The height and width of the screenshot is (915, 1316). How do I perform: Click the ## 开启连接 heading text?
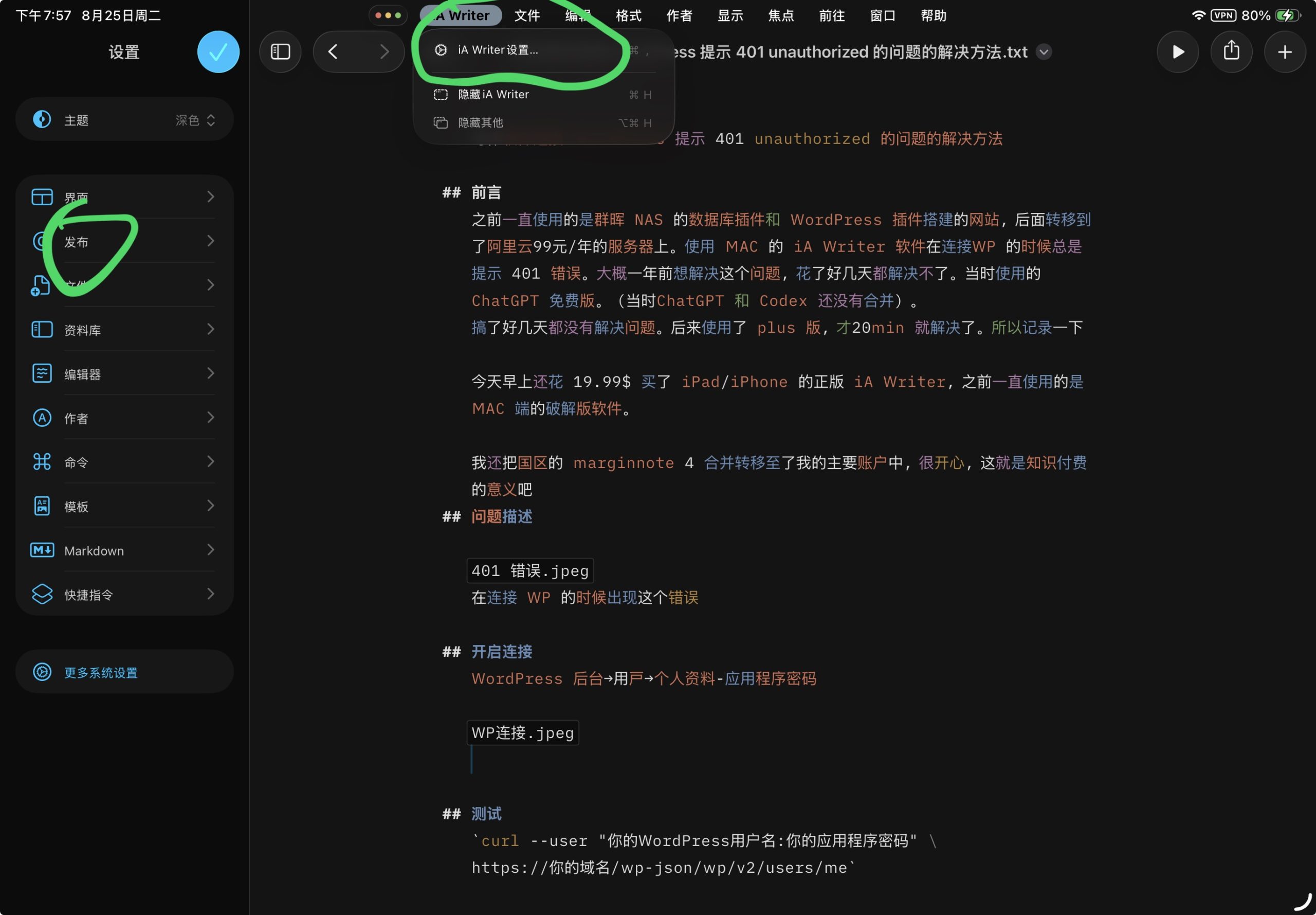[x=487, y=652]
